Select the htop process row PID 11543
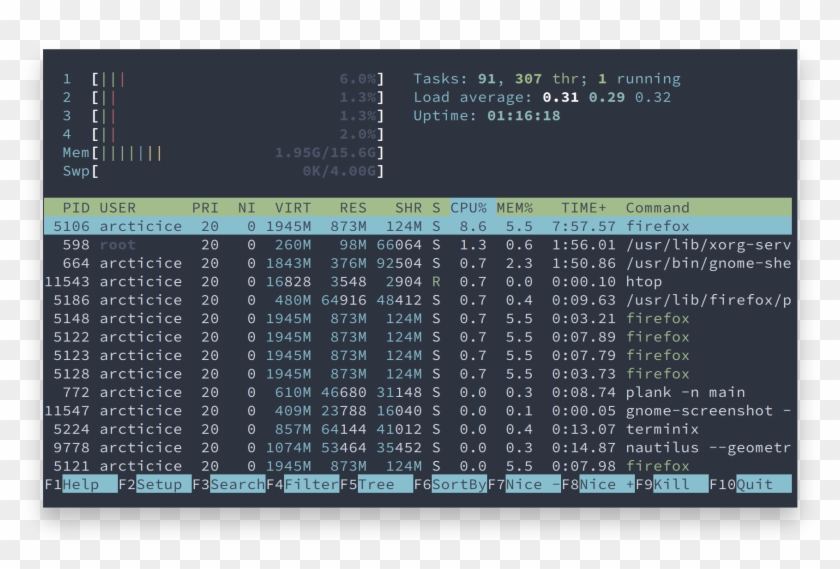 (418, 282)
